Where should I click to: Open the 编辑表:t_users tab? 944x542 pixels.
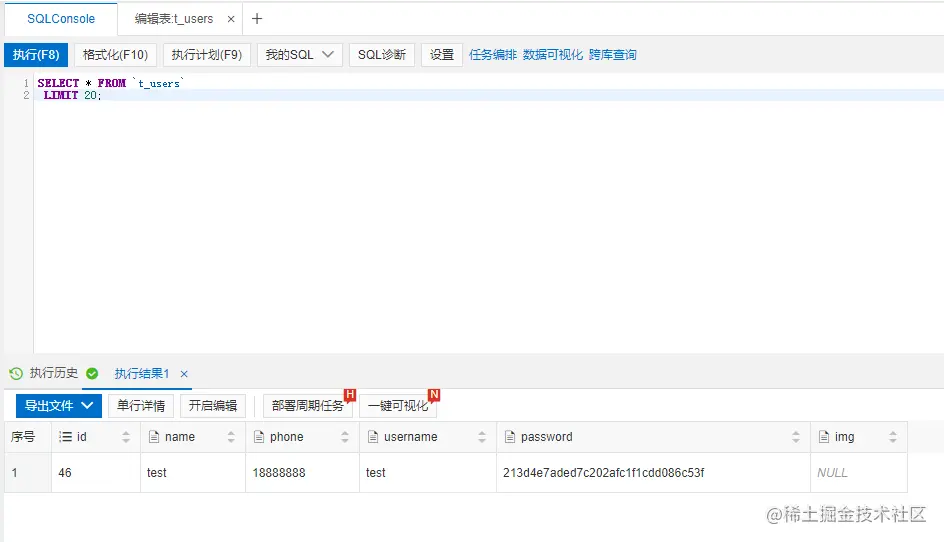[x=174, y=19]
